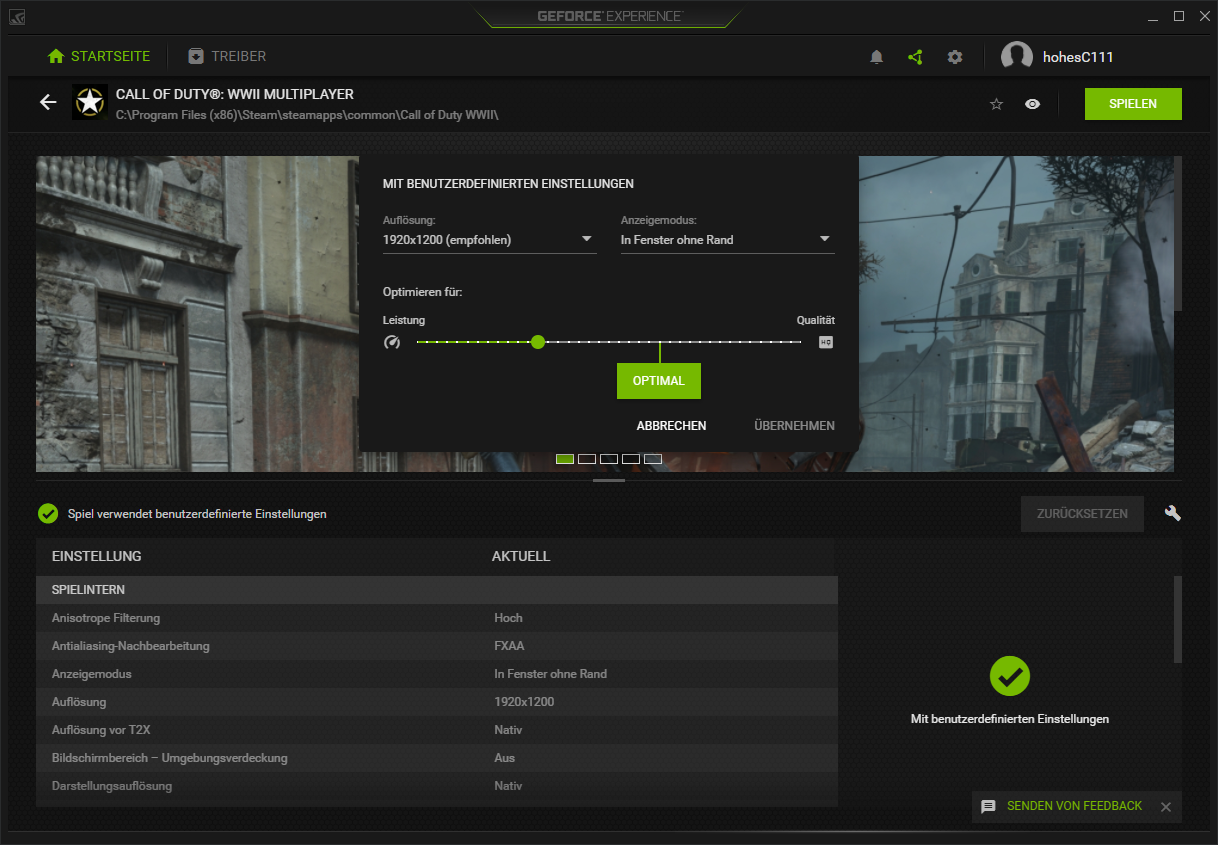Toggle the eye visibility icon

click(x=1033, y=104)
